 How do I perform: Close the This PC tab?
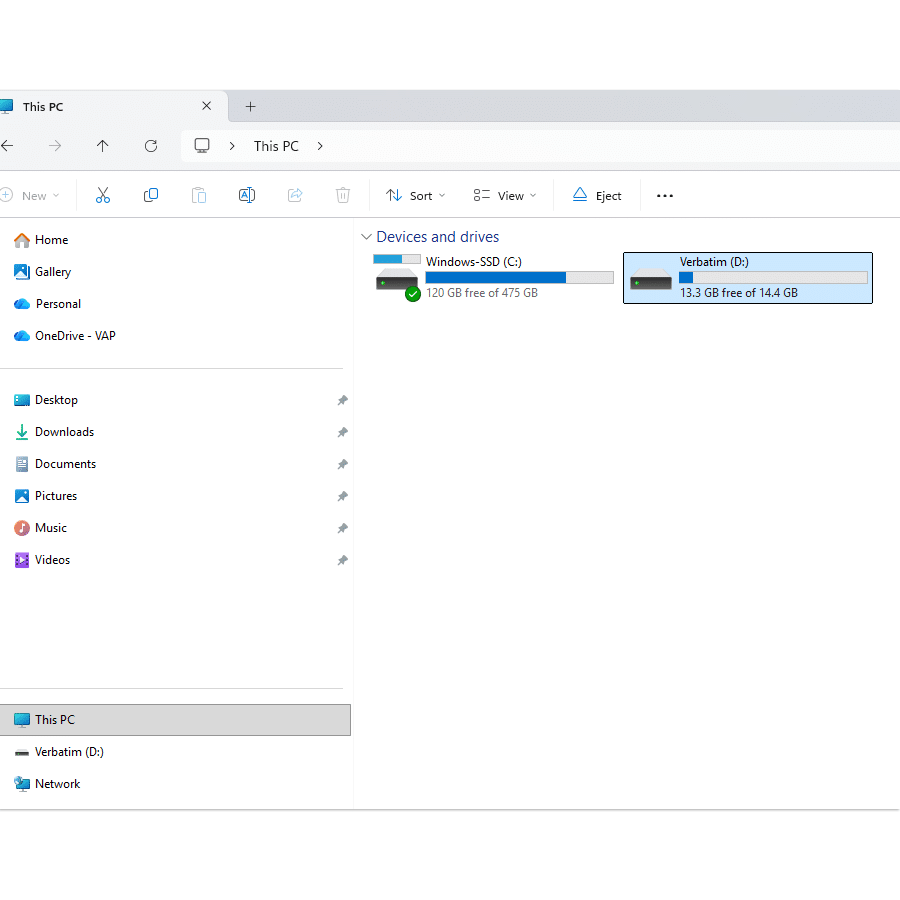coord(207,106)
